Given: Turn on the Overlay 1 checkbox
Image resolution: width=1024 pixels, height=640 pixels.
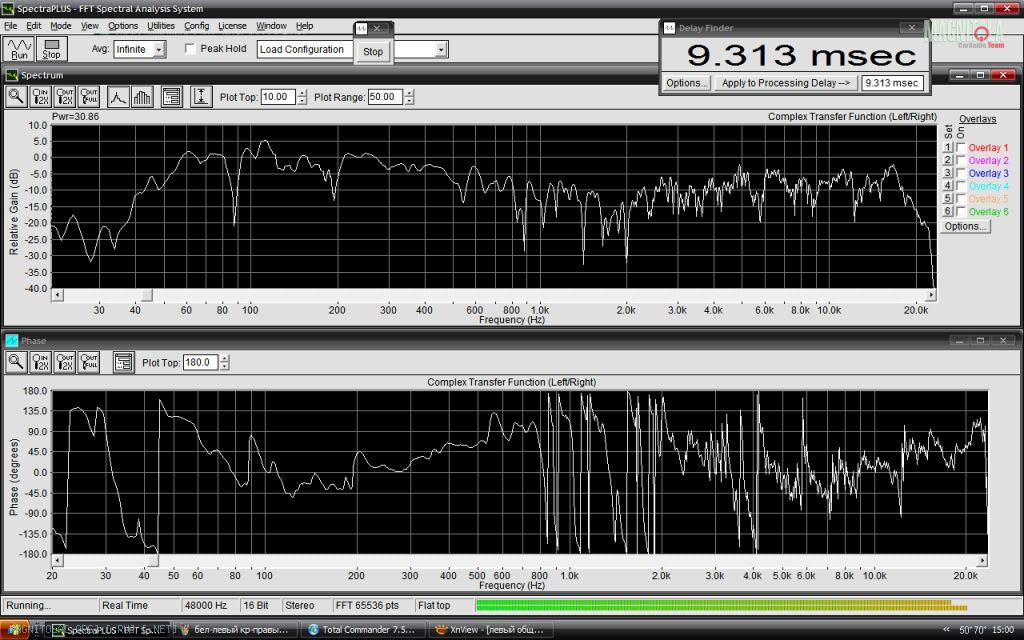Looking at the screenshot, I should (x=961, y=148).
